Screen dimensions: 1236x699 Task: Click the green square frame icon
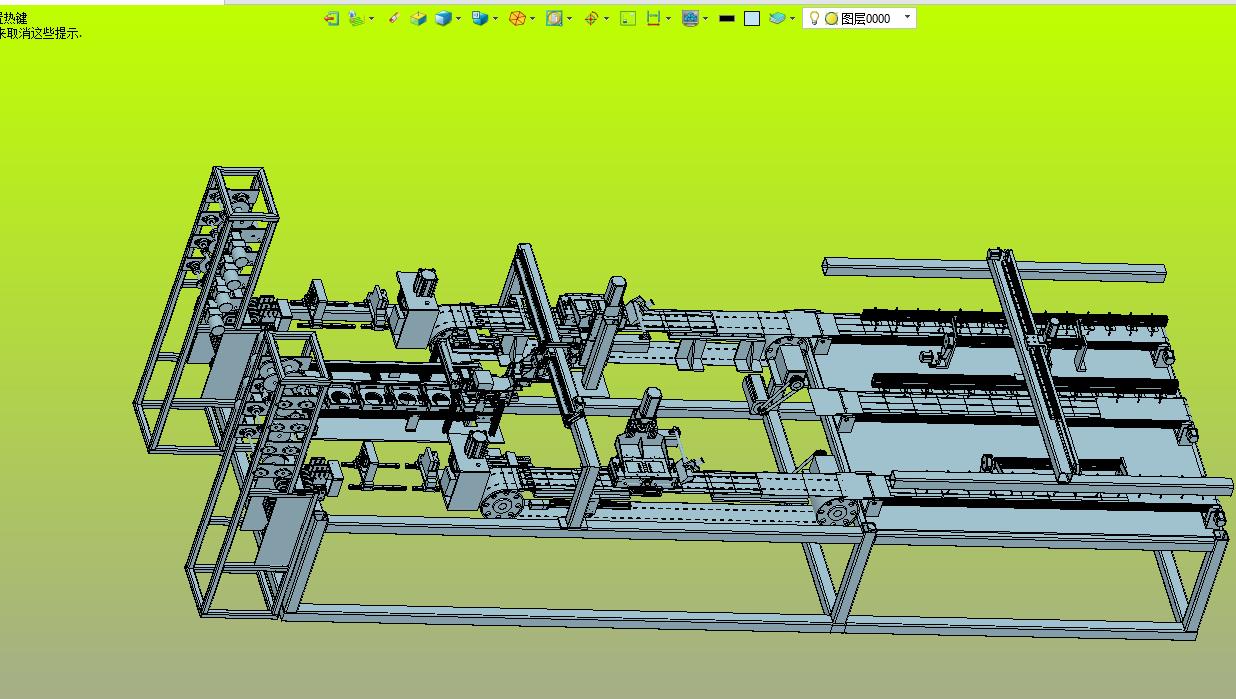click(628, 18)
